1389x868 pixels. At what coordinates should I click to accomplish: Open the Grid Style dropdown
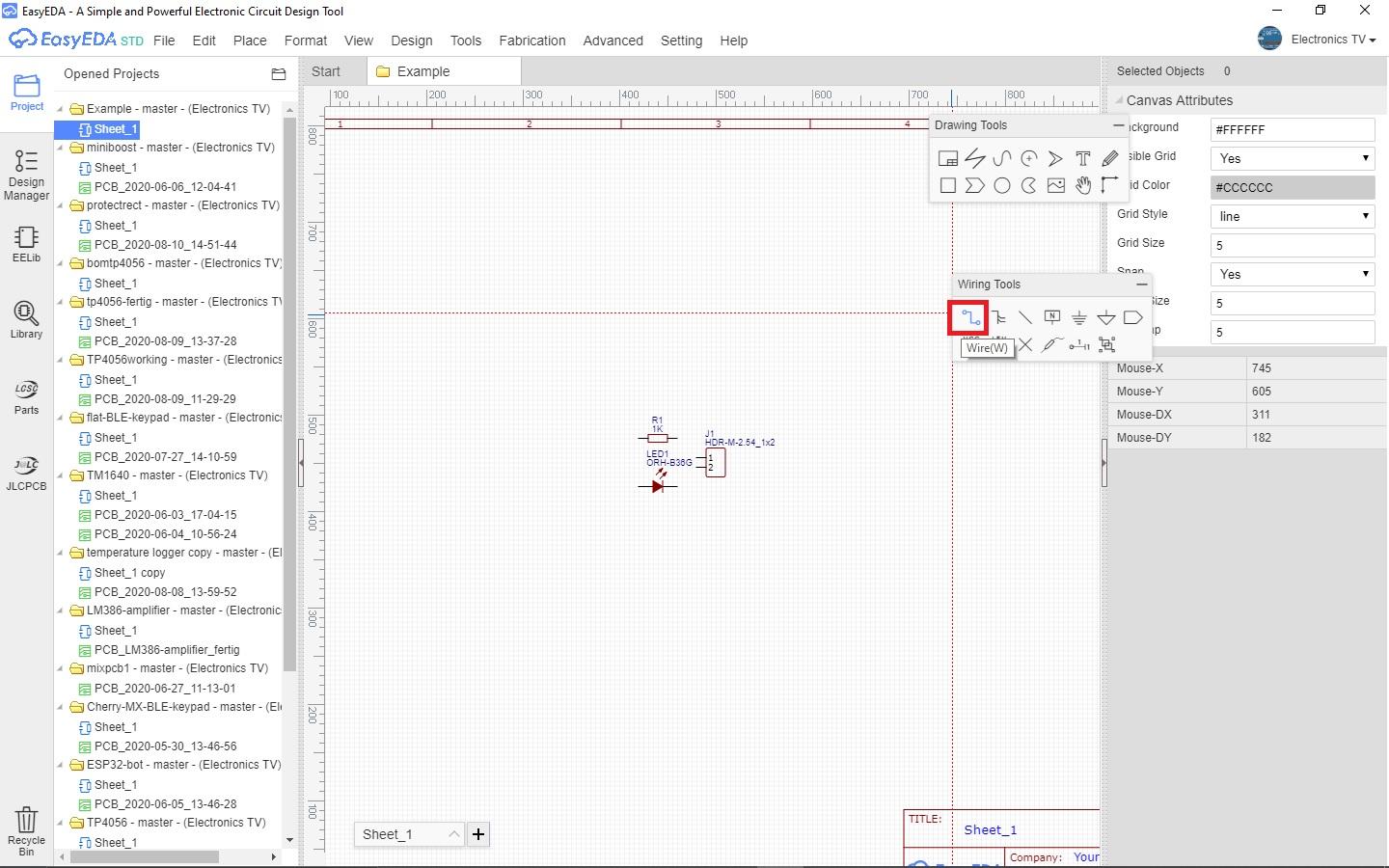pos(1291,216)
